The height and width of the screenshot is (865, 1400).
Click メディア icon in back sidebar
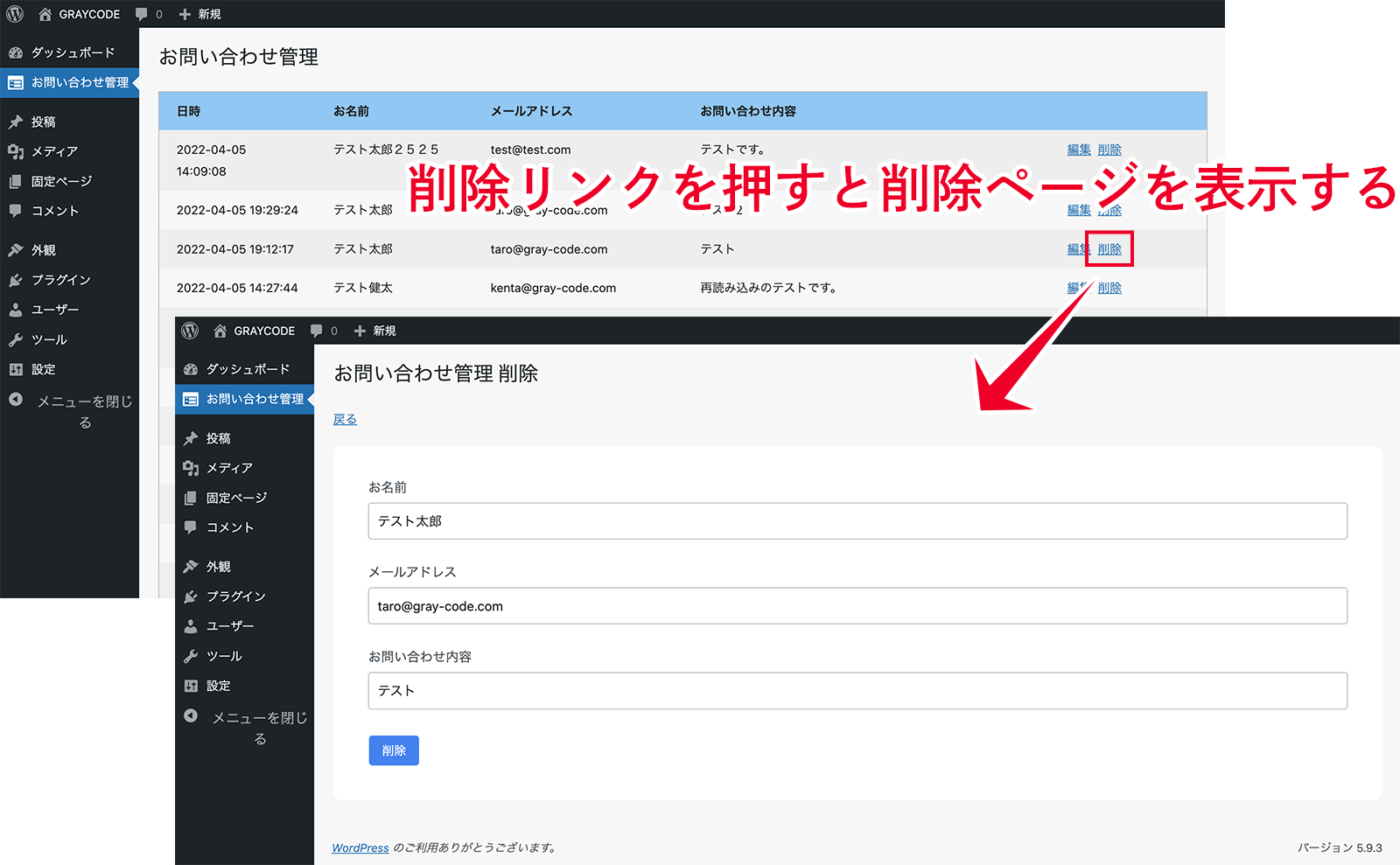pos(16,151)
